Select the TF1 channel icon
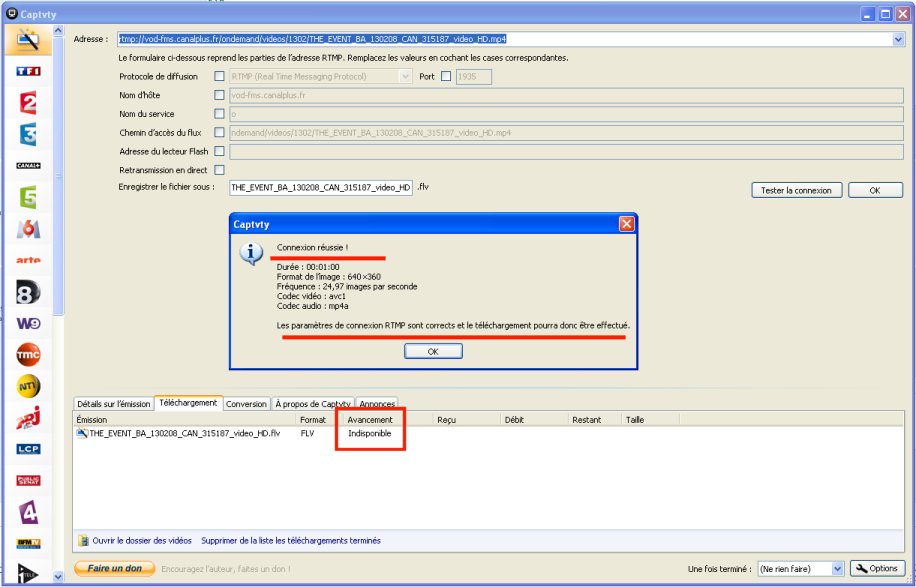Image resolution: width=916 pixels, height=587 pixels. (x=28, y=72)
